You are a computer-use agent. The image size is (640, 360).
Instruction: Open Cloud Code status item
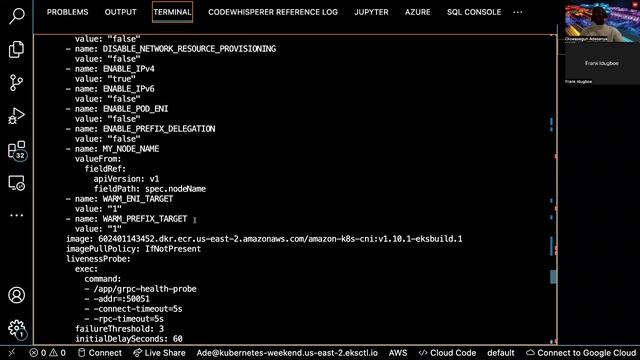click(447, 353)
